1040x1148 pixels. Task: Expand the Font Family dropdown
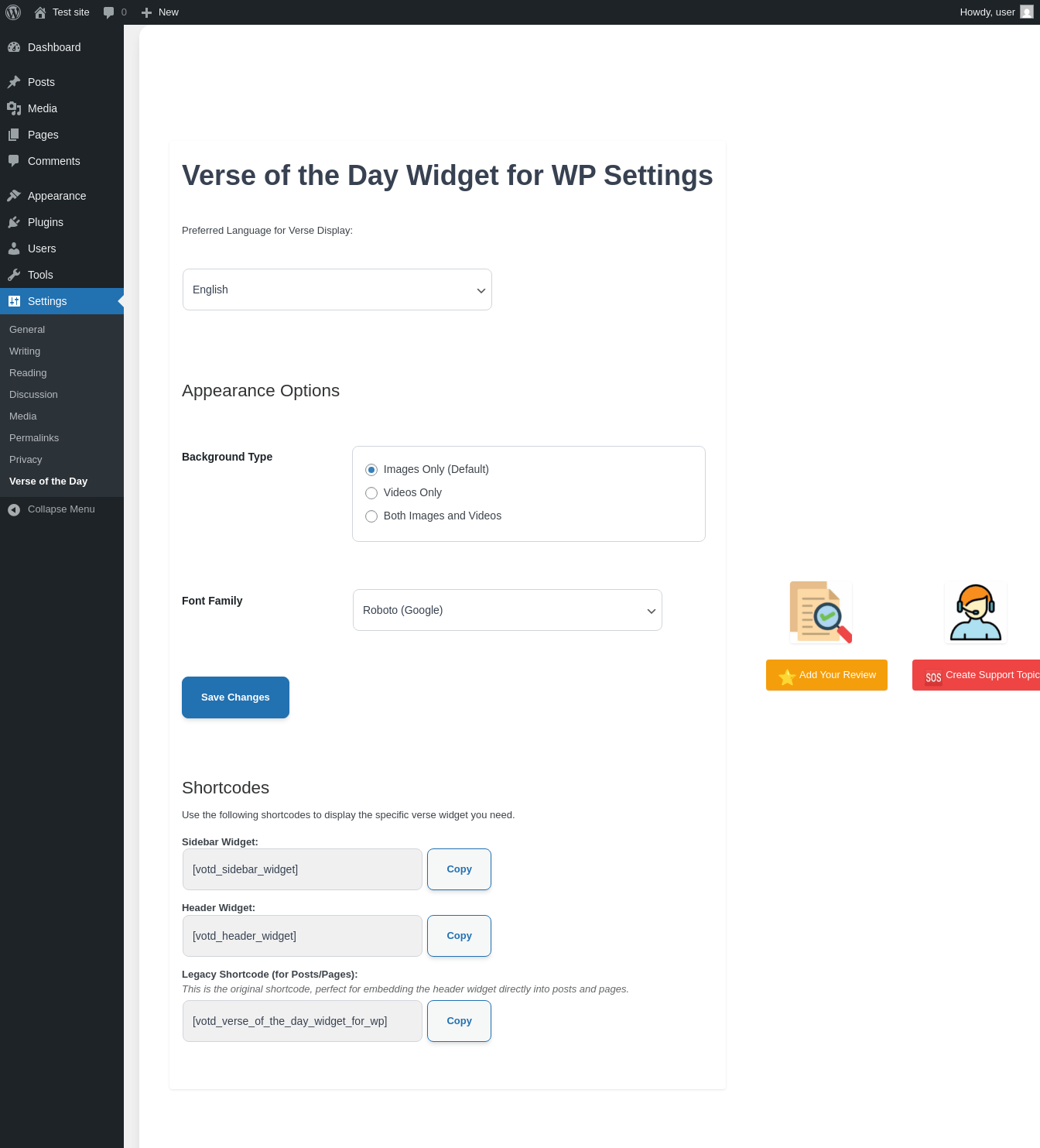[x=508, y=610]
